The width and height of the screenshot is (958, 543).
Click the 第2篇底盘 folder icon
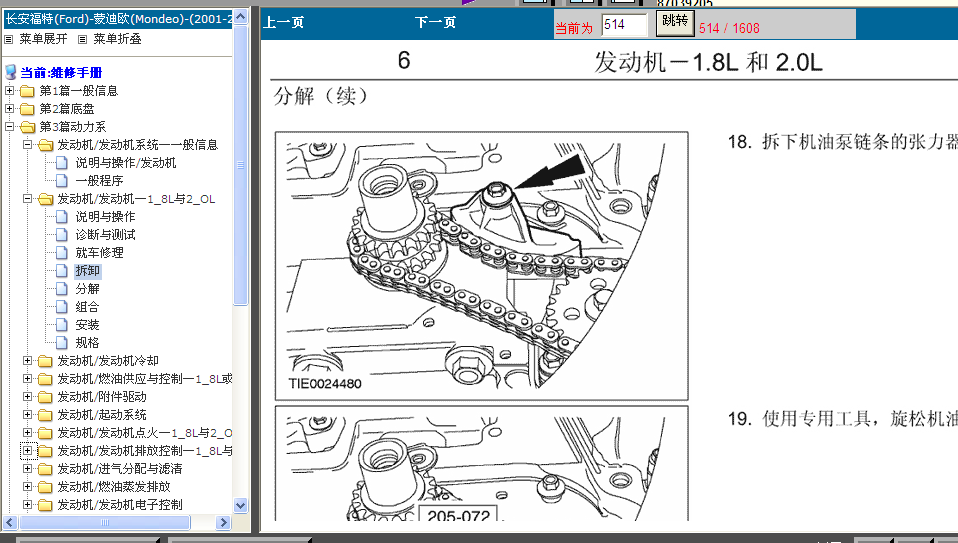point(27,109)
